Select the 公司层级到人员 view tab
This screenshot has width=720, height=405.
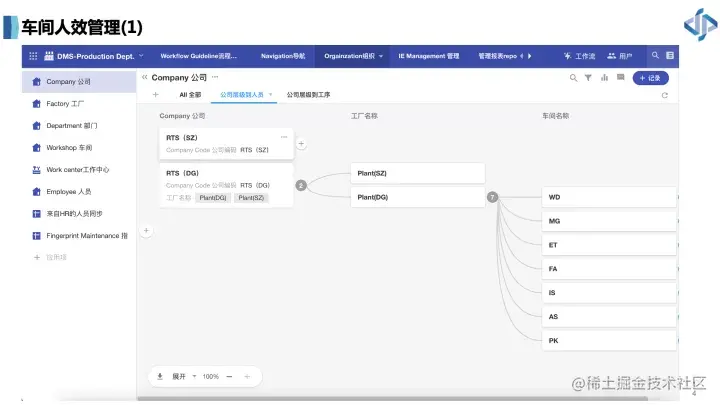(242, 95)
